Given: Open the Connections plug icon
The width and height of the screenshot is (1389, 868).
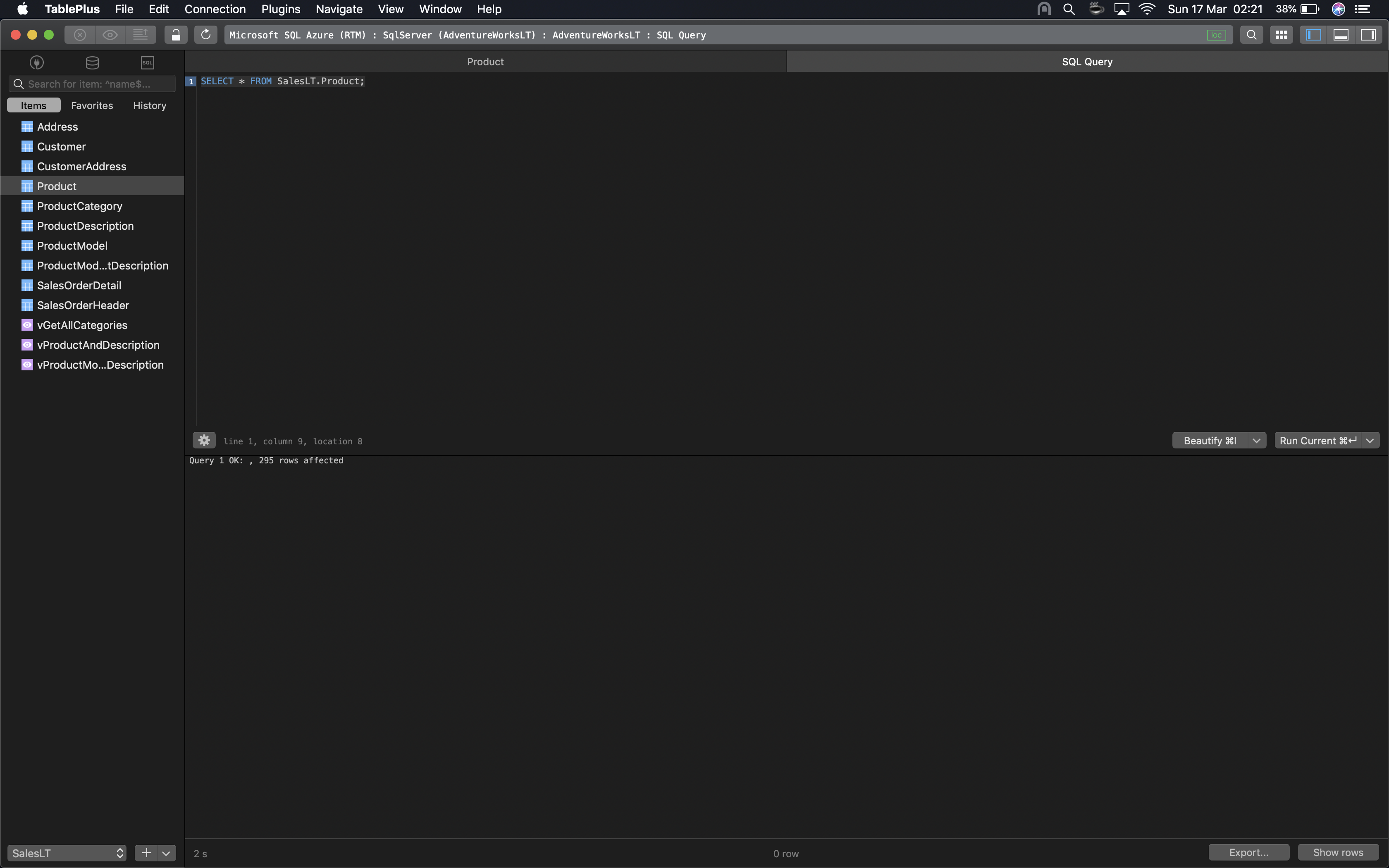Looking at the screenshot, I should coord(37,62).
